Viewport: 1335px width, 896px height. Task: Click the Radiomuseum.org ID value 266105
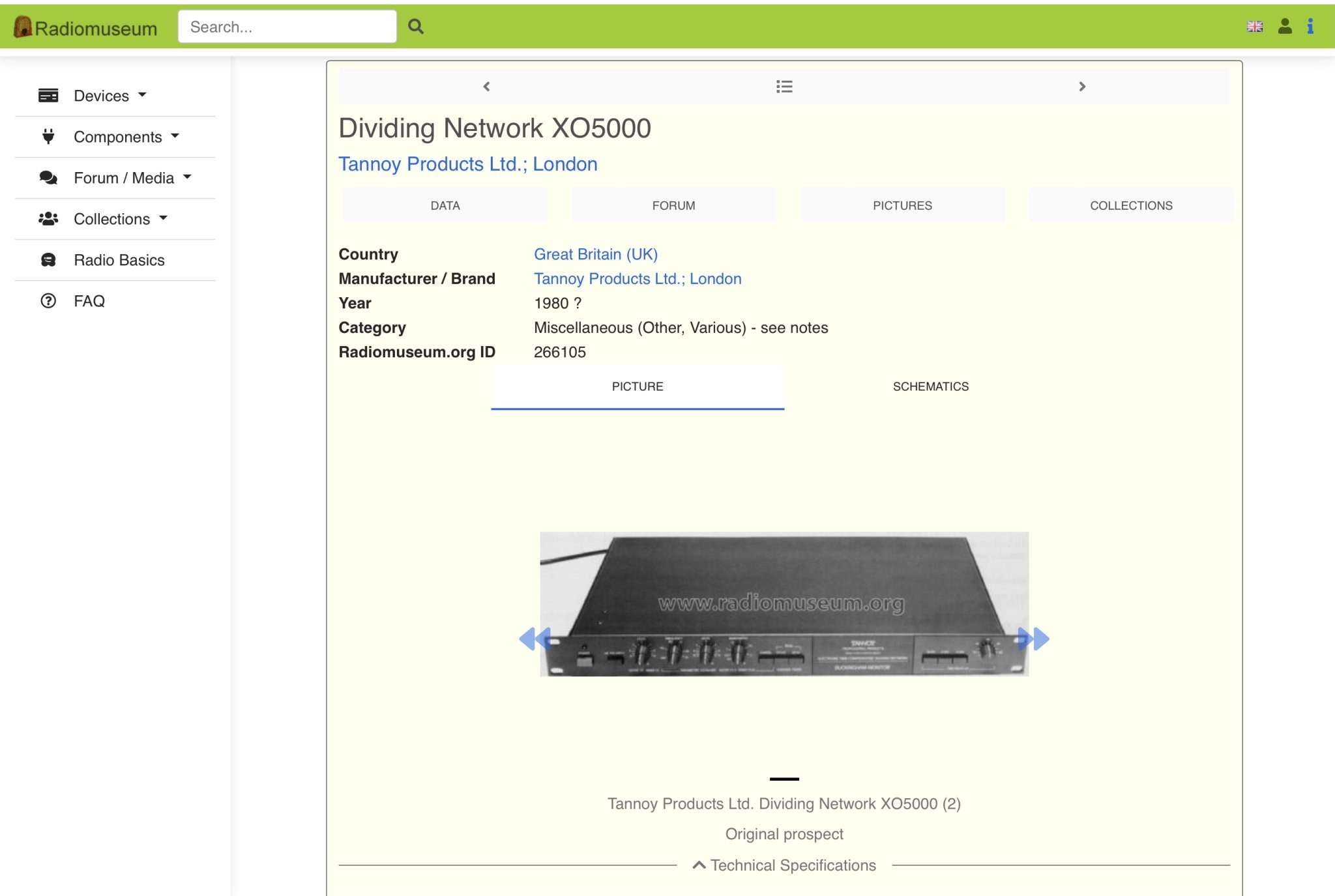click(x=560, y=352)
